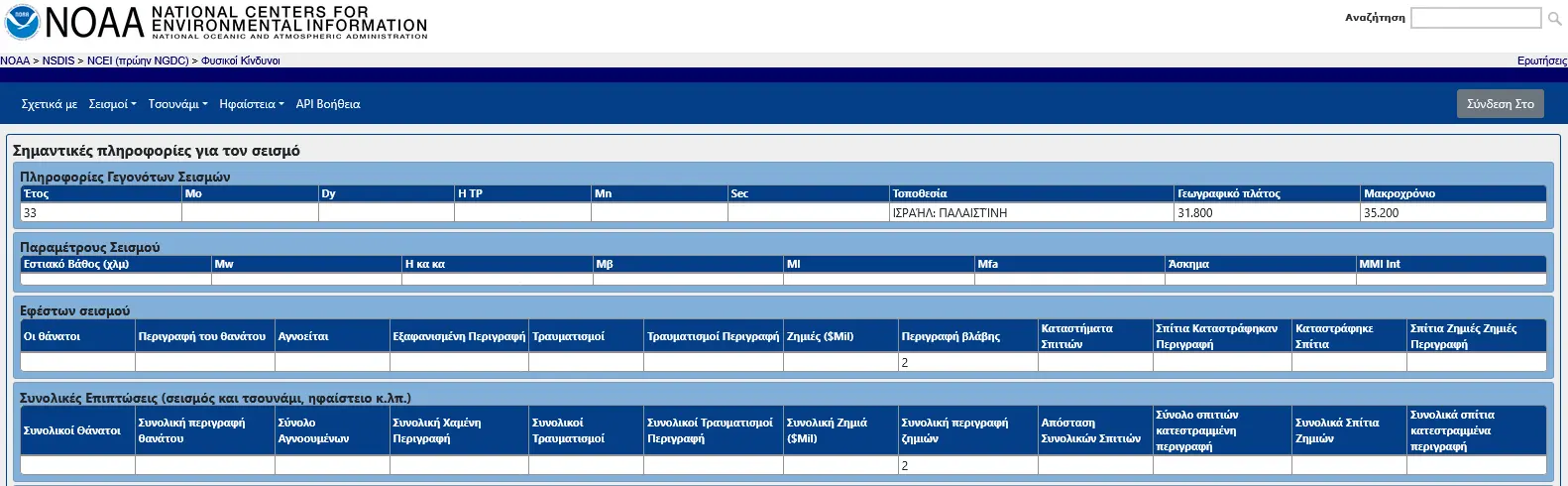
Task: Open the API Βοήθεια menu item
Action: tap(327, 104)
